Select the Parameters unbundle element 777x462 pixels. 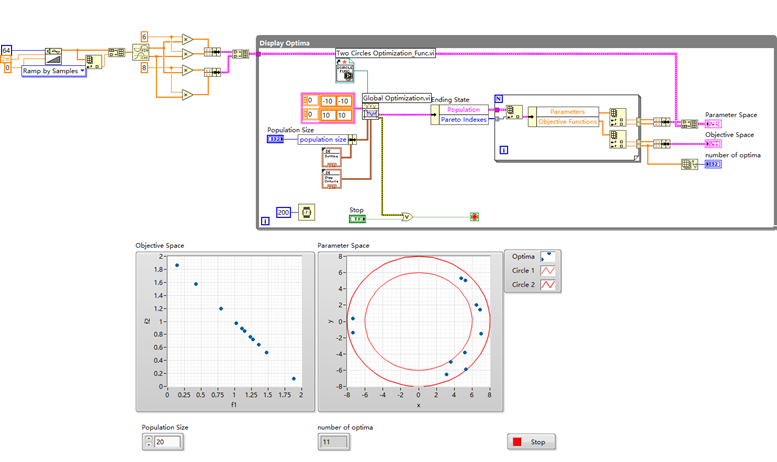[567, 112]
